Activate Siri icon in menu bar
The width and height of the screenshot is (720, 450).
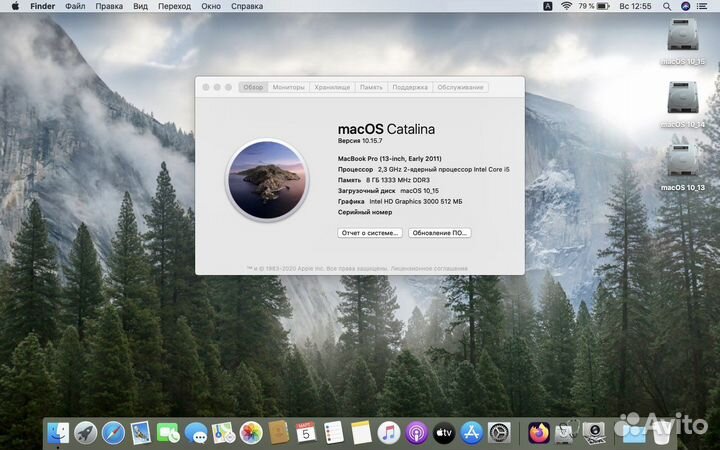(685, 6)
